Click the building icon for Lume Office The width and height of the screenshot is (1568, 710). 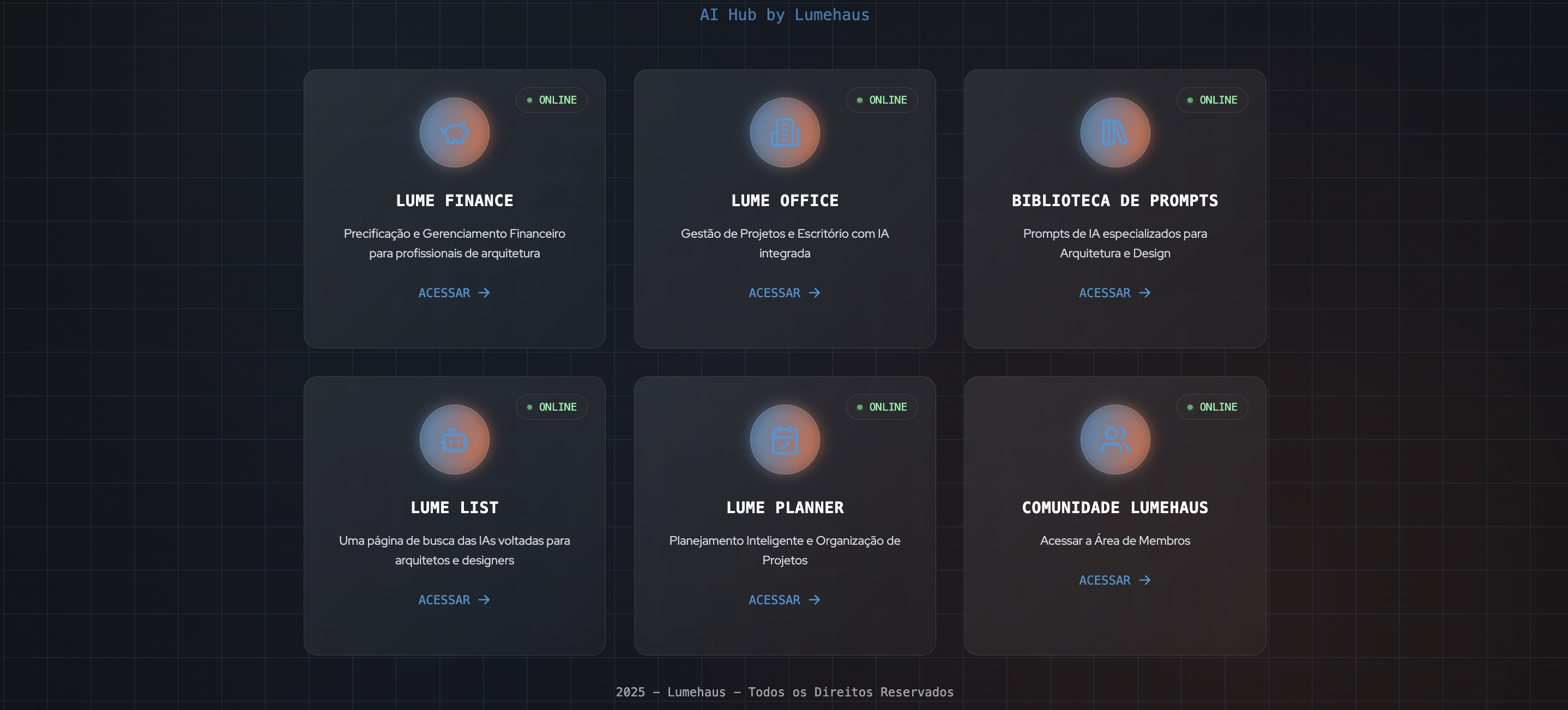pyautogui.click(x=785, y=133)
